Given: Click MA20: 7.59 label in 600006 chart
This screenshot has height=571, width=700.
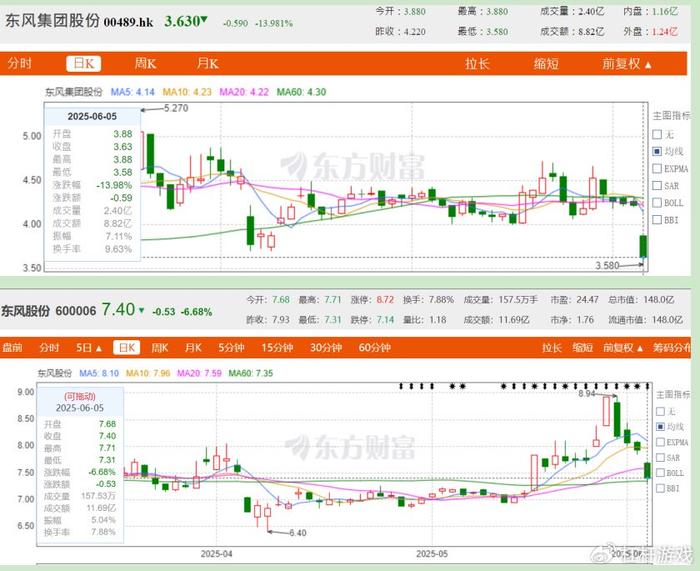Looking at the screenshot, I should (199, 373).
